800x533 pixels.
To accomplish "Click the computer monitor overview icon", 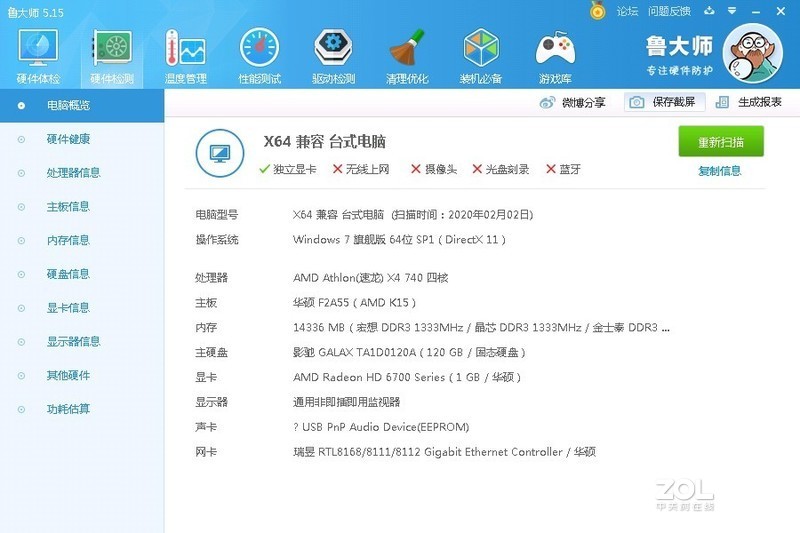I will tap(220, 153).
